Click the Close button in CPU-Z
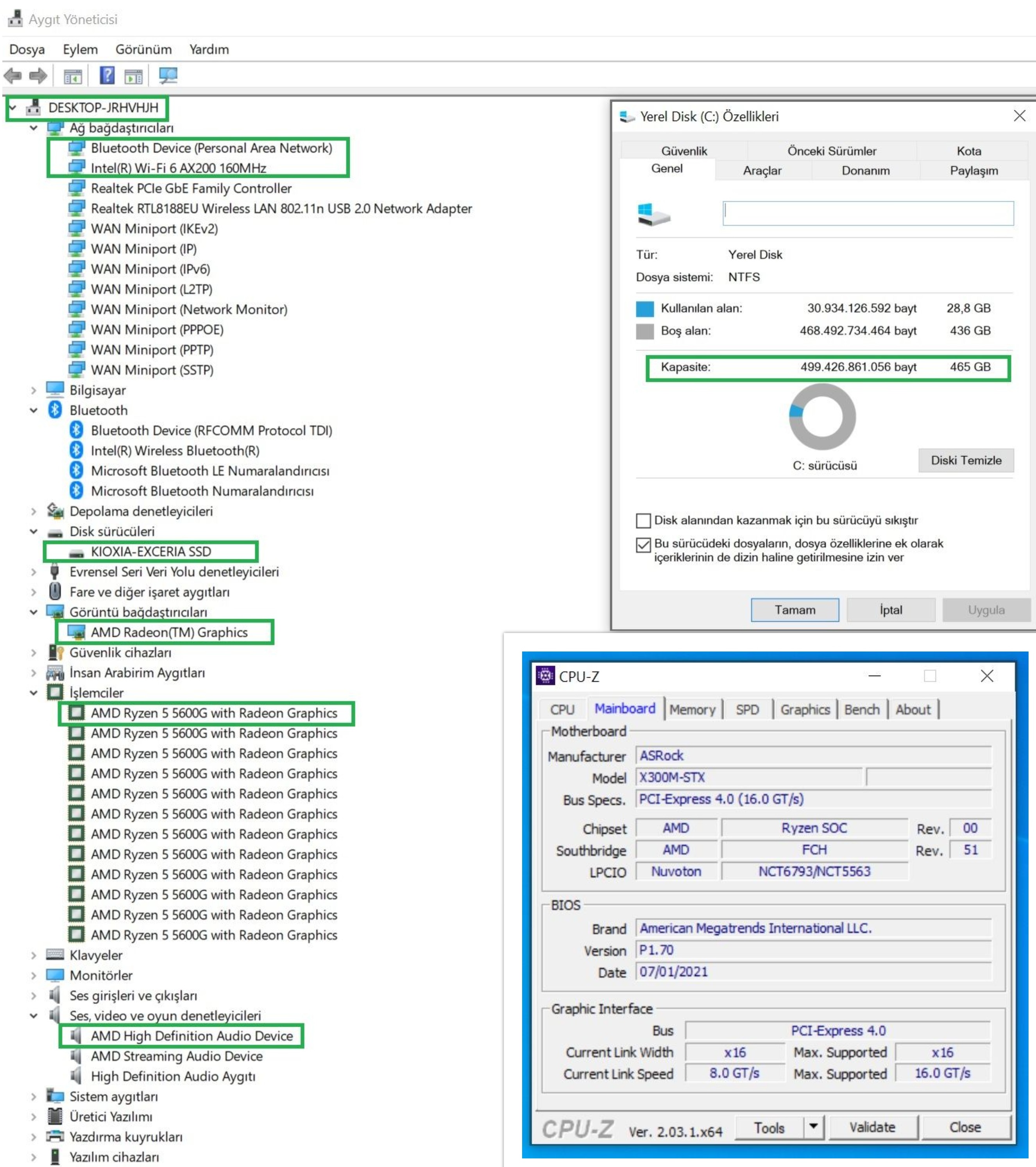The width and height of the screenshot is (1036, 1167). (965, 1127)
